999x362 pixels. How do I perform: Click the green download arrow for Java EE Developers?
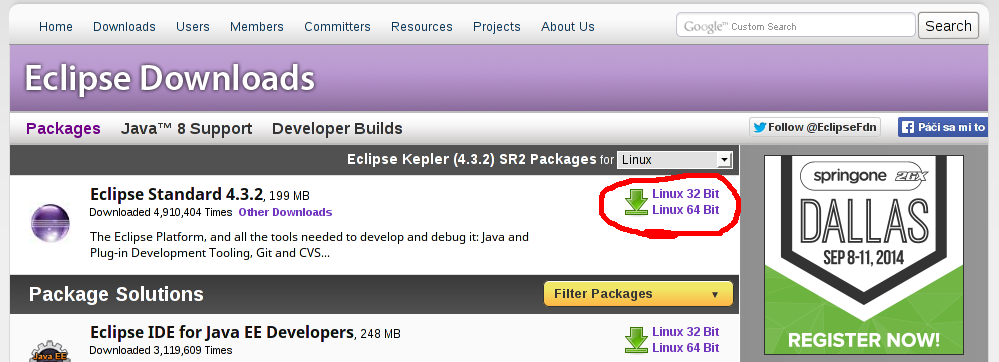[636, 340]
